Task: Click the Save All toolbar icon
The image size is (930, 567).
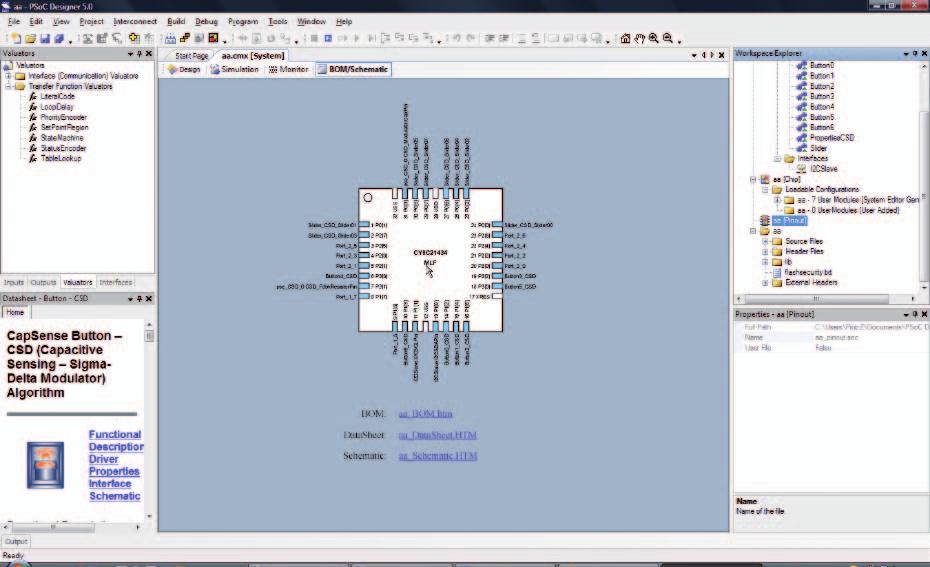Action: click(59, 38)
